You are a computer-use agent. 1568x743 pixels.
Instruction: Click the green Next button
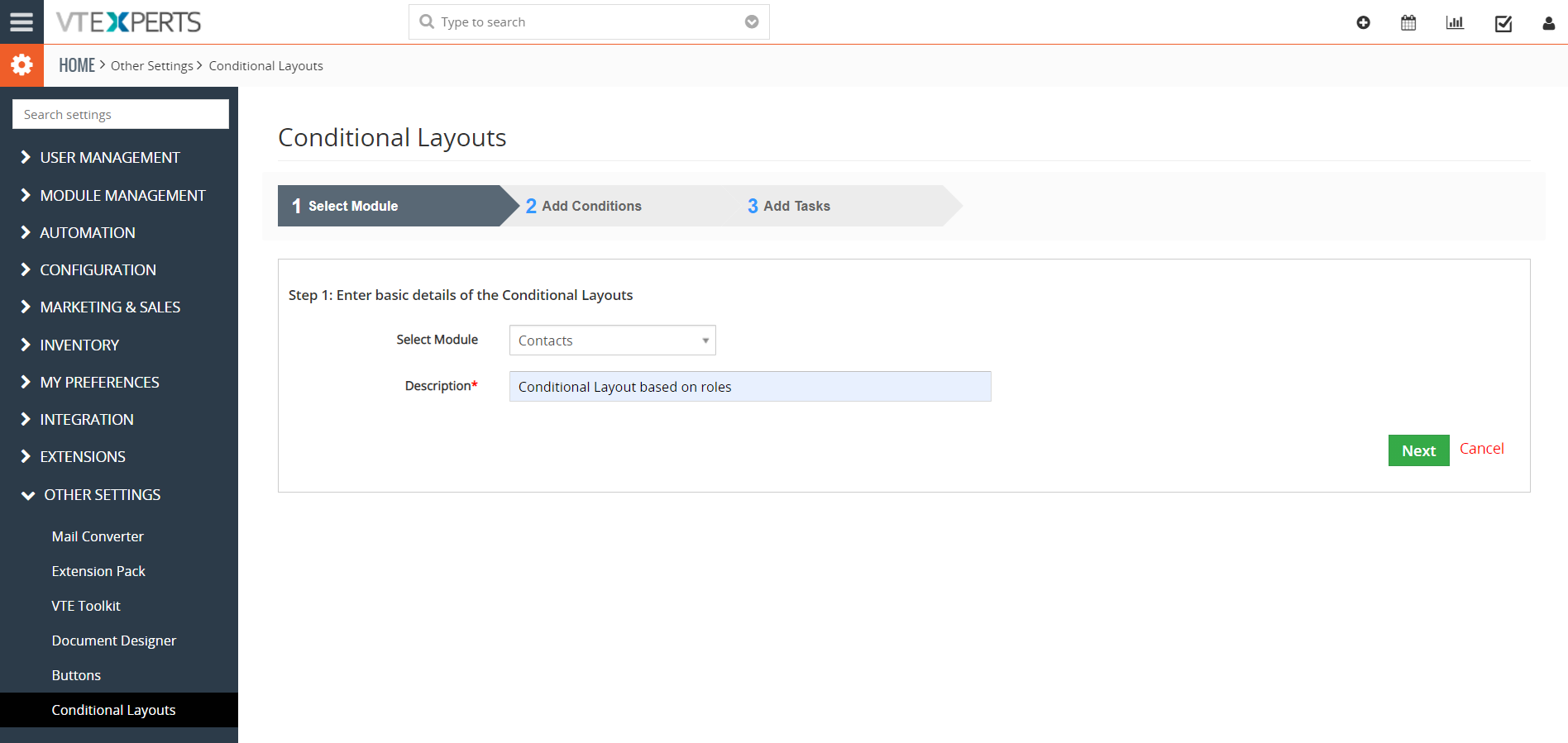pos(1419,450)
